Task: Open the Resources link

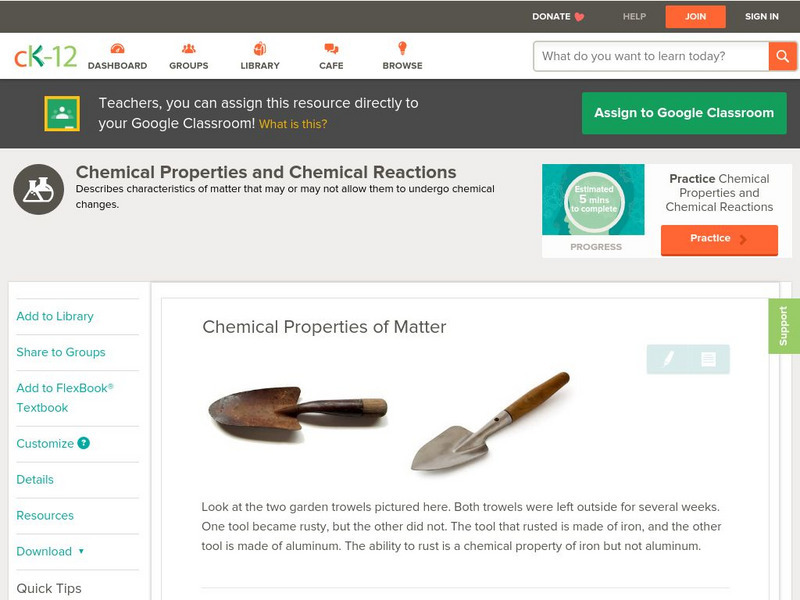Action: (x=45, y=515)
